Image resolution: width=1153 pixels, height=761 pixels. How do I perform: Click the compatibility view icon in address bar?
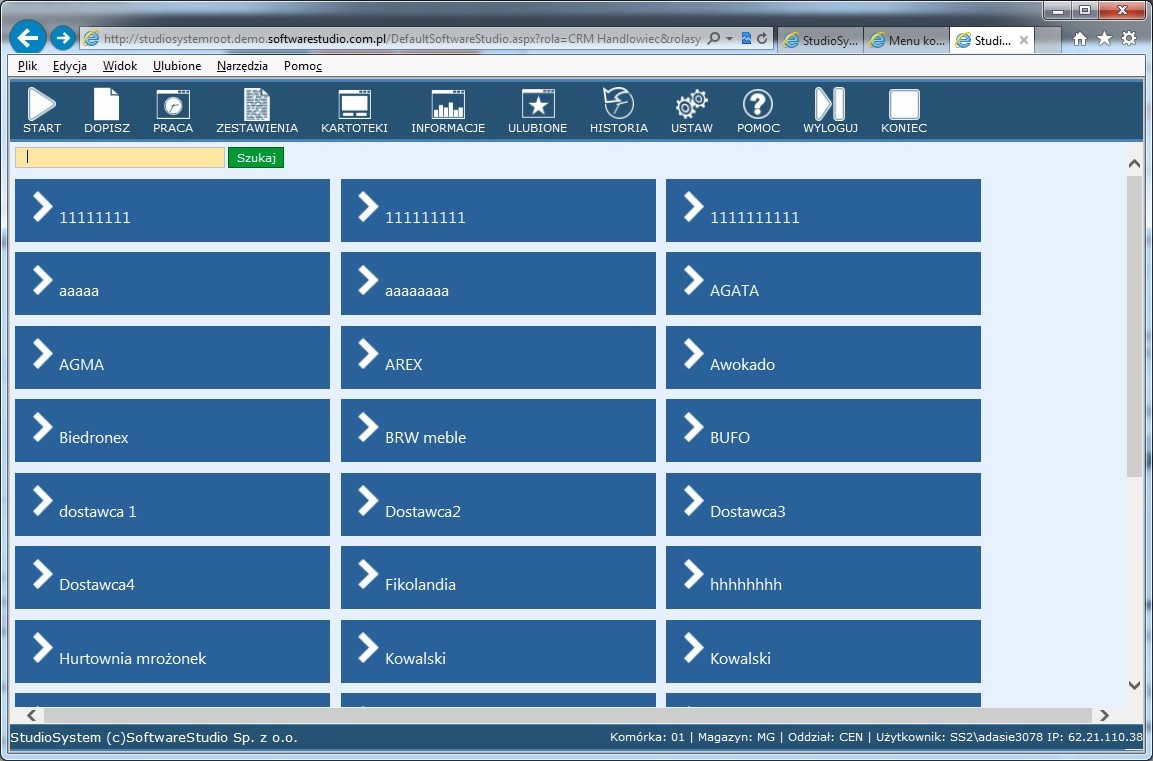746,38
